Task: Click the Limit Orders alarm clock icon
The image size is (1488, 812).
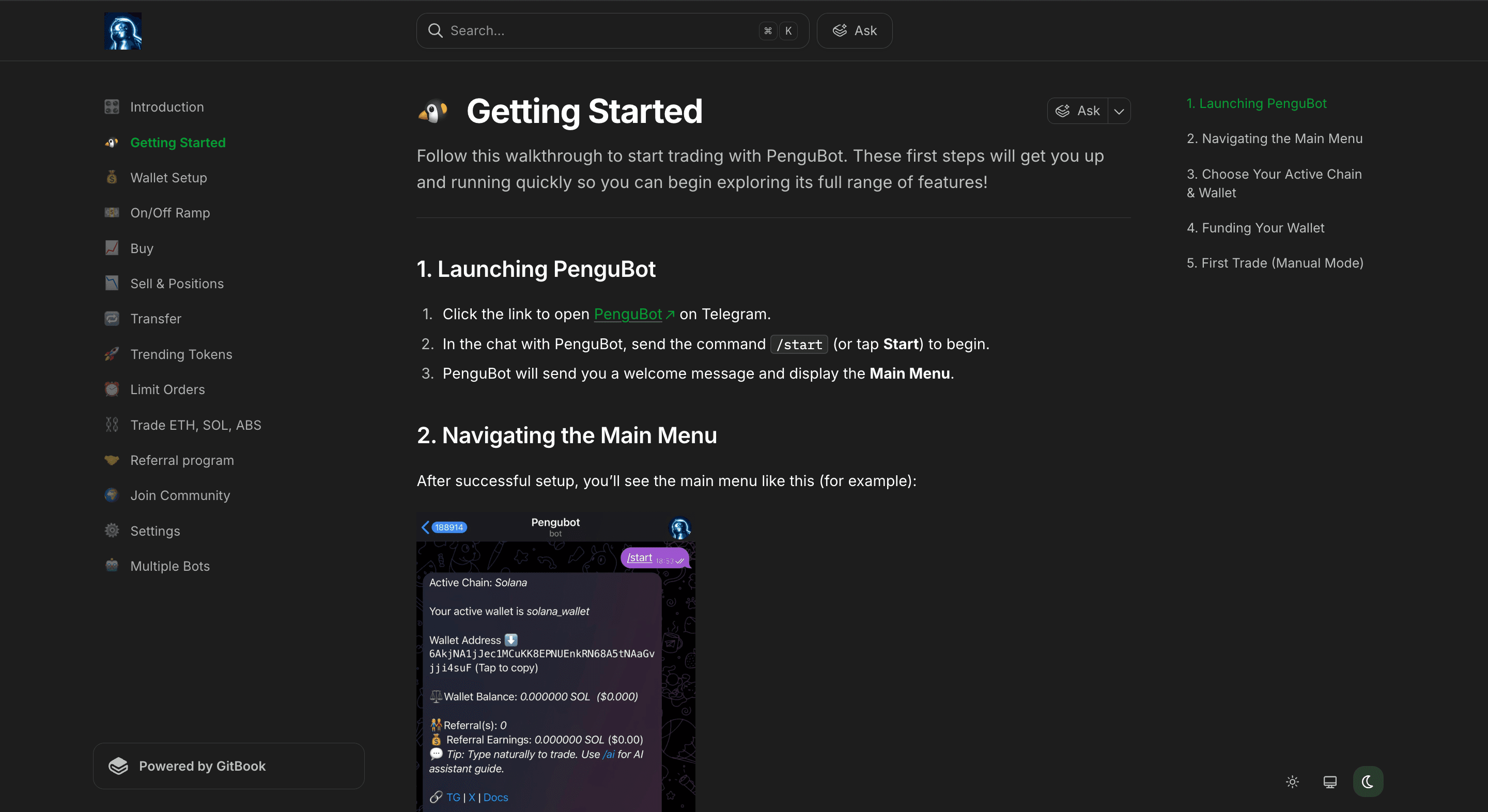Action: [112, 389]
